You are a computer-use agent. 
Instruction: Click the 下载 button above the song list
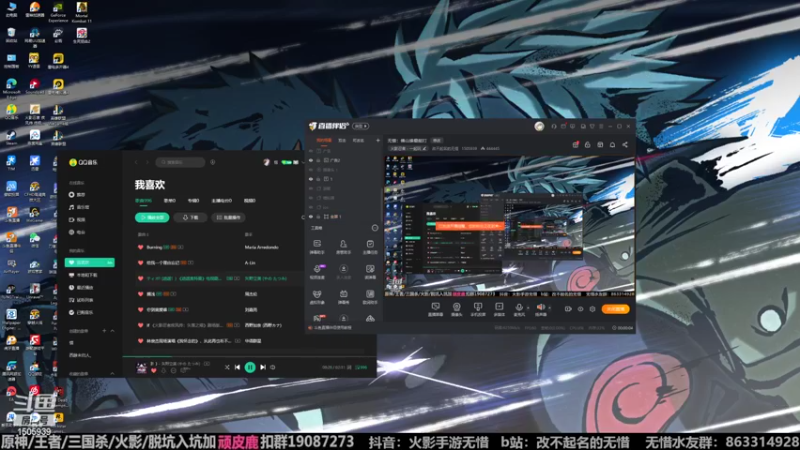point(190,217)
